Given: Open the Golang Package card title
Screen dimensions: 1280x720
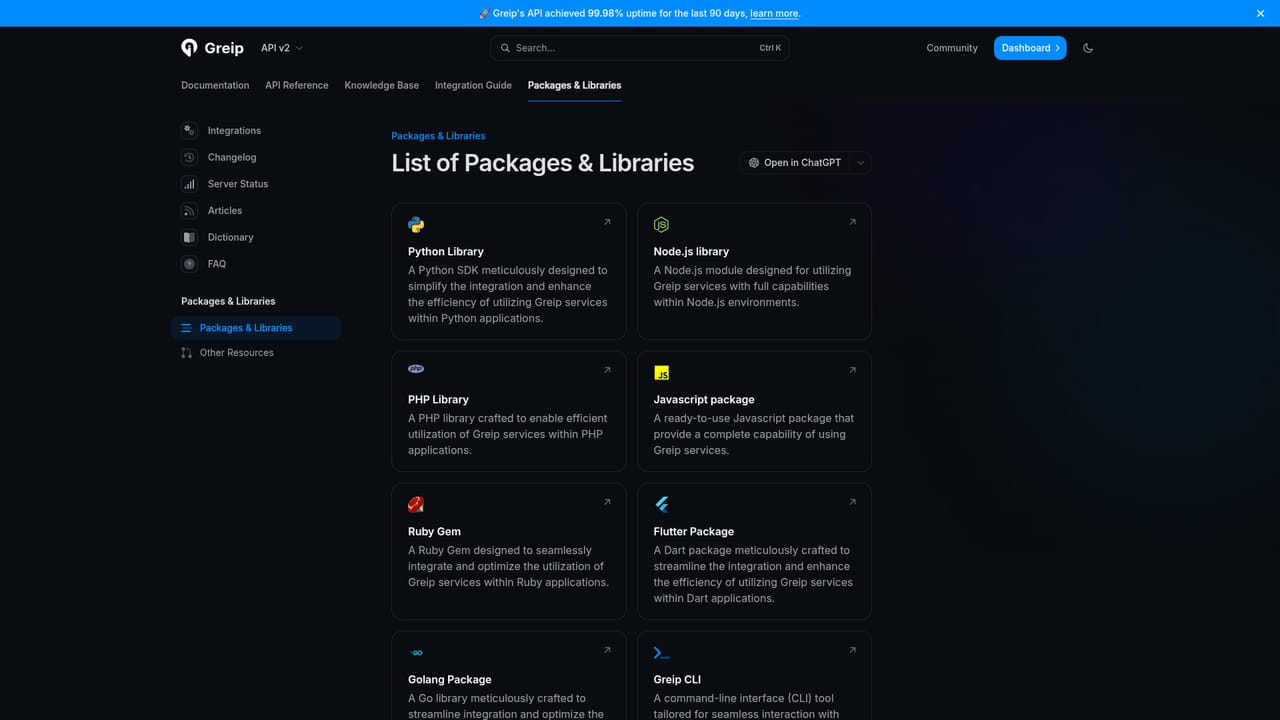Looking at the screenshot, I should pos(450,680).
